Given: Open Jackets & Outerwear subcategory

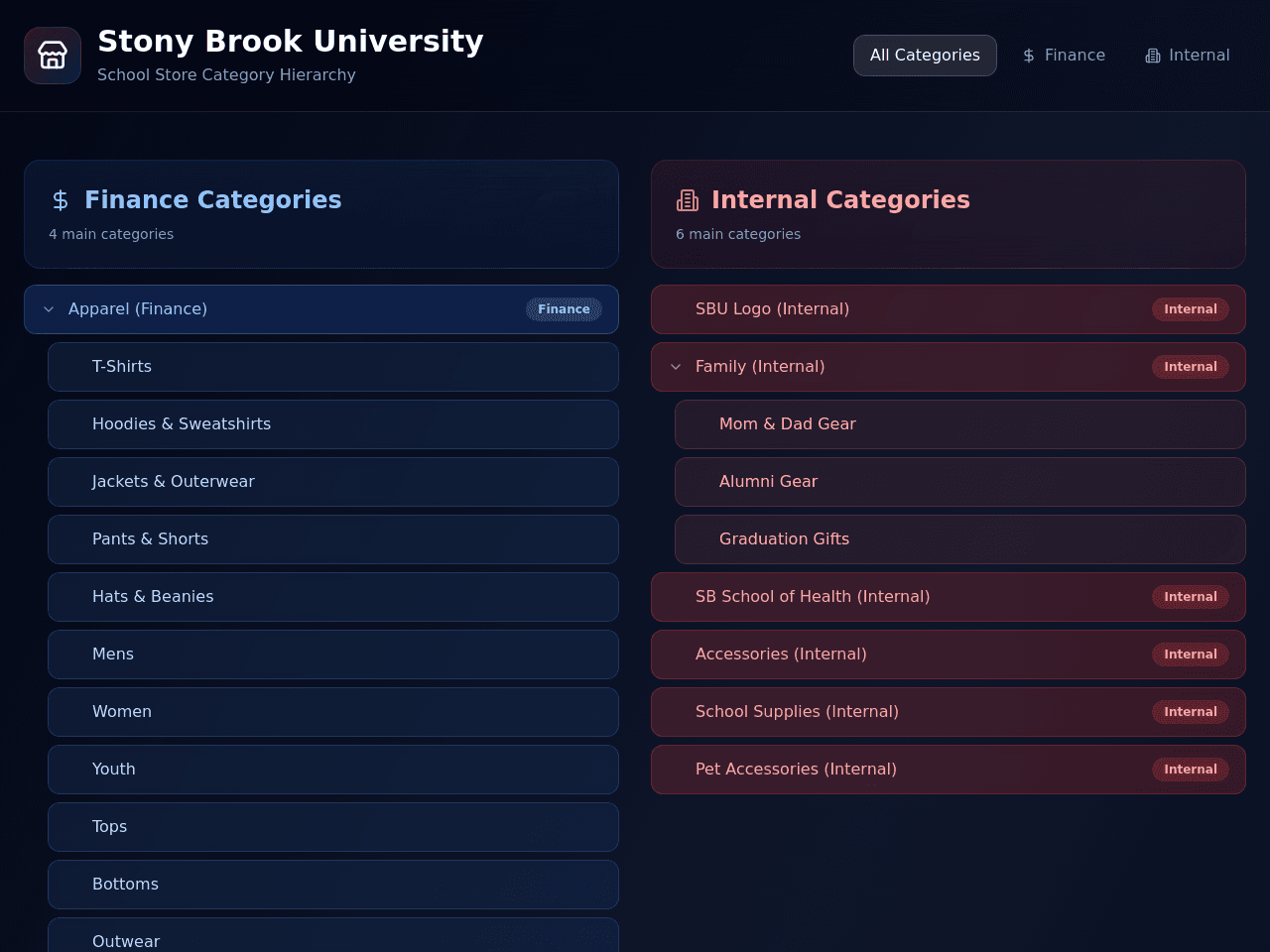Looking at the screenshot, I should coord(333,482).
